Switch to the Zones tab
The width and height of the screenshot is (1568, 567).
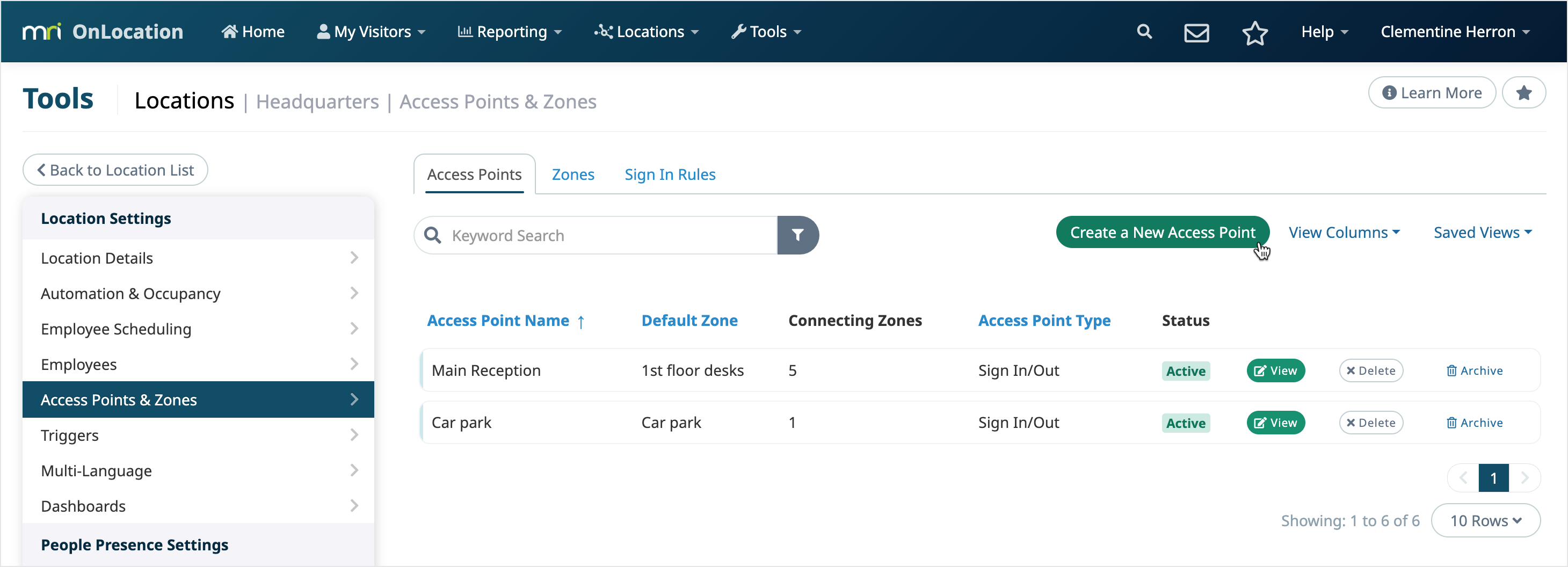[573, 175]
